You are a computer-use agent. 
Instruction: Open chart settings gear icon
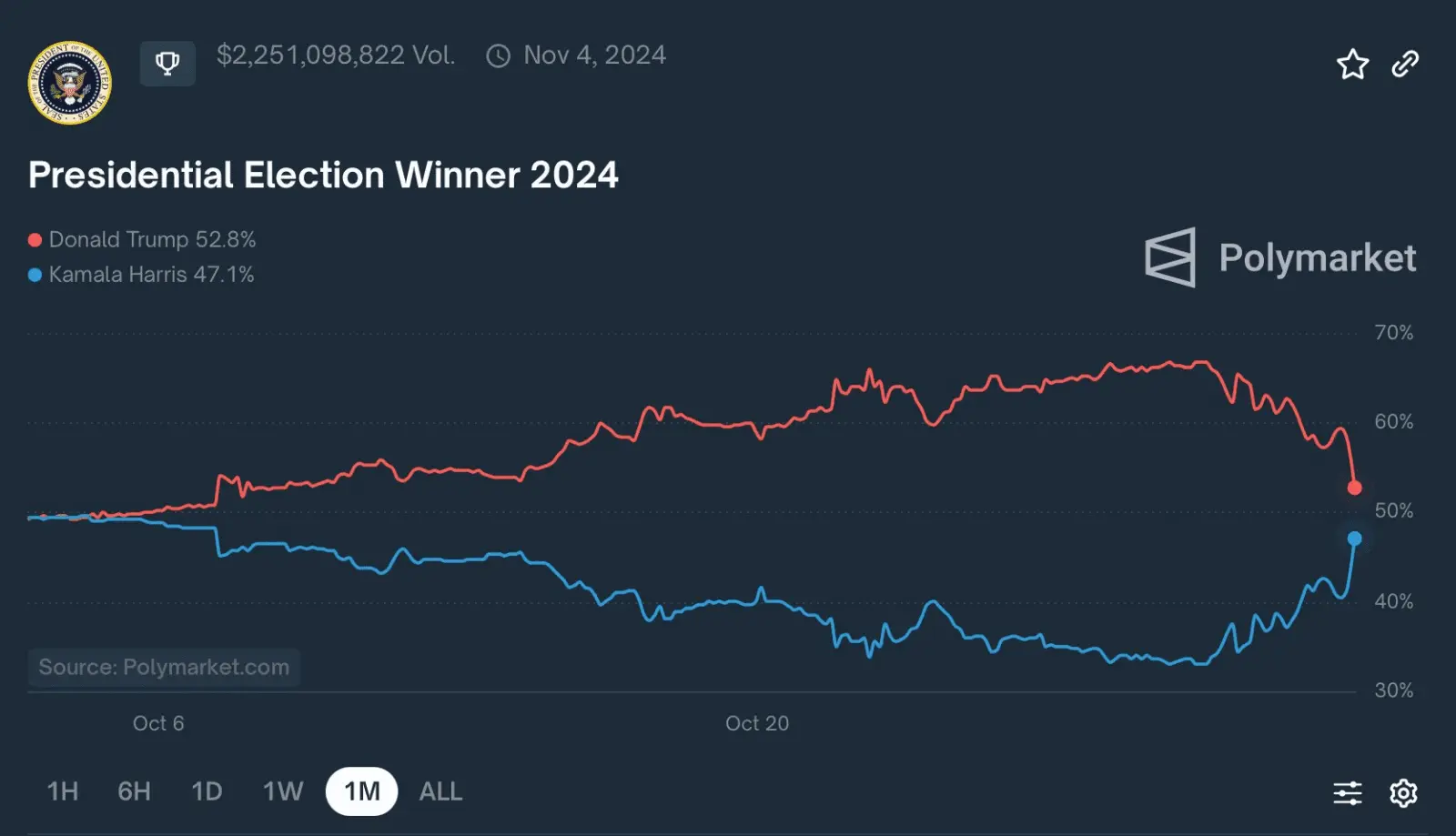[1403, 793]
